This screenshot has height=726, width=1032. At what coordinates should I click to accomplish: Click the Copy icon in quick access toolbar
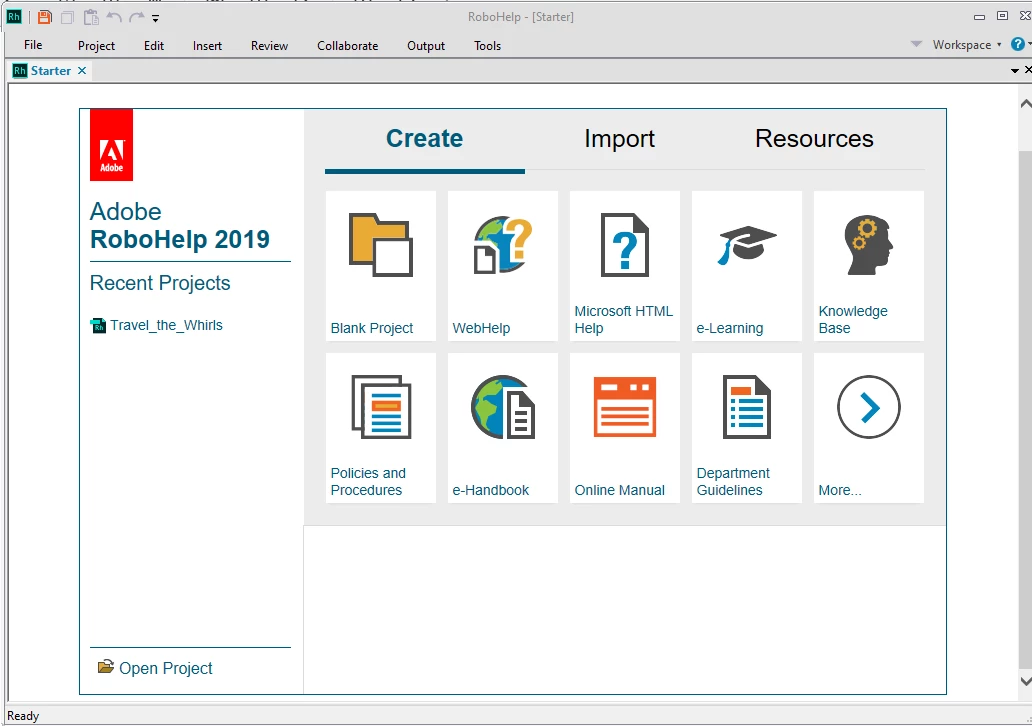click(67, 18)
